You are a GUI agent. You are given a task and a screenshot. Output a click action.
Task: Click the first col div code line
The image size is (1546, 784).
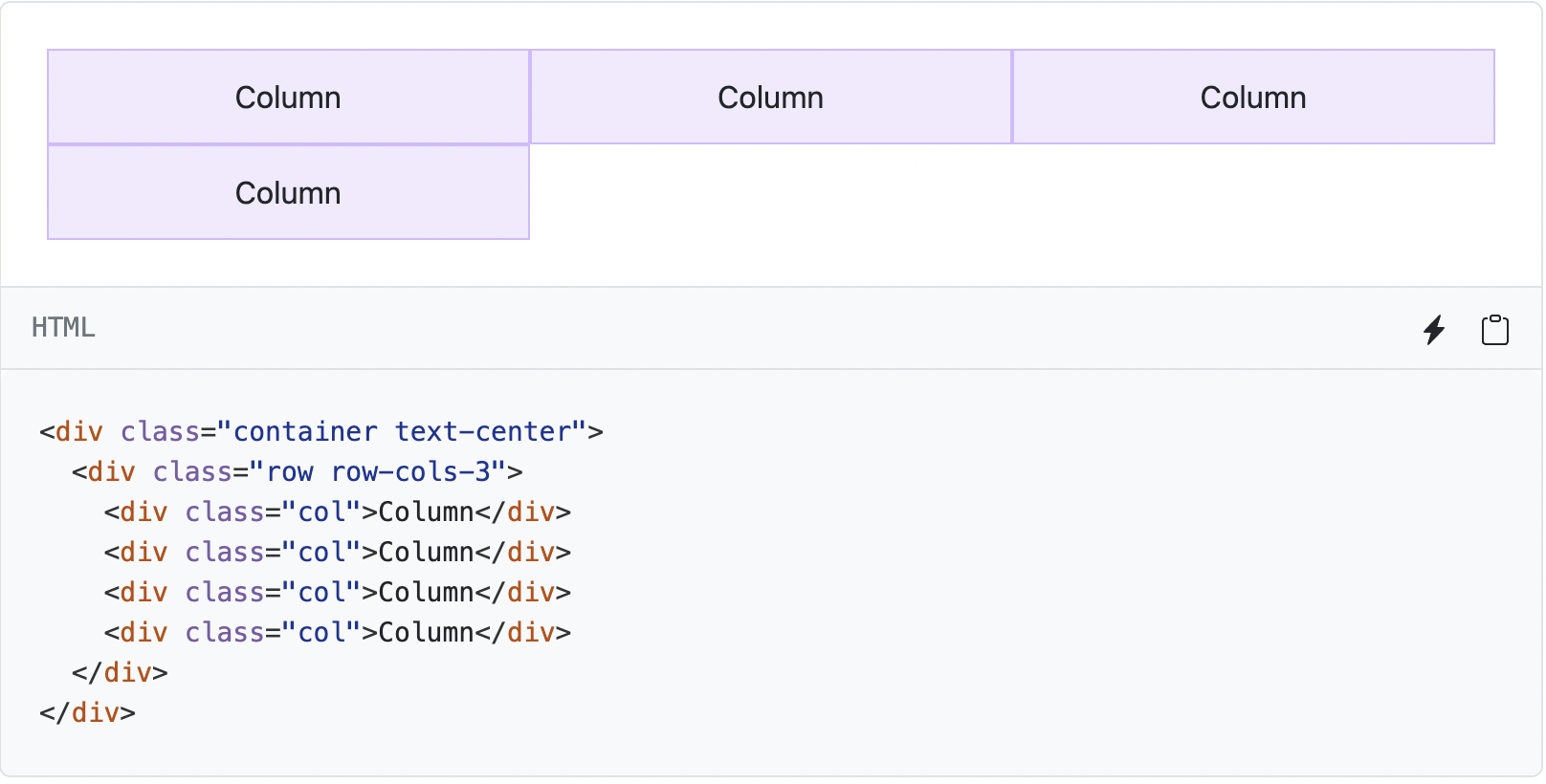[x=337, y=512]
